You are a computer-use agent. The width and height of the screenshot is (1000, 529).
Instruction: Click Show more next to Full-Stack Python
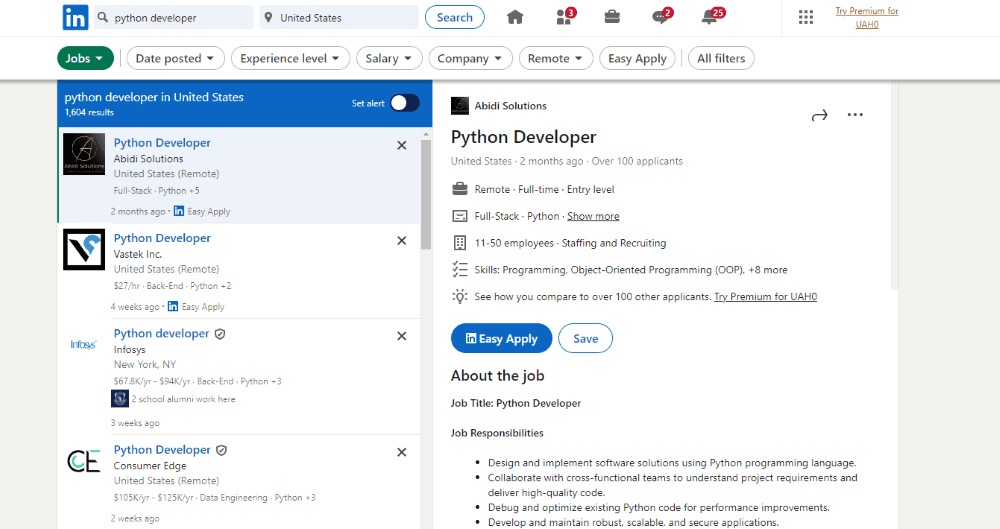pos(593,216)
